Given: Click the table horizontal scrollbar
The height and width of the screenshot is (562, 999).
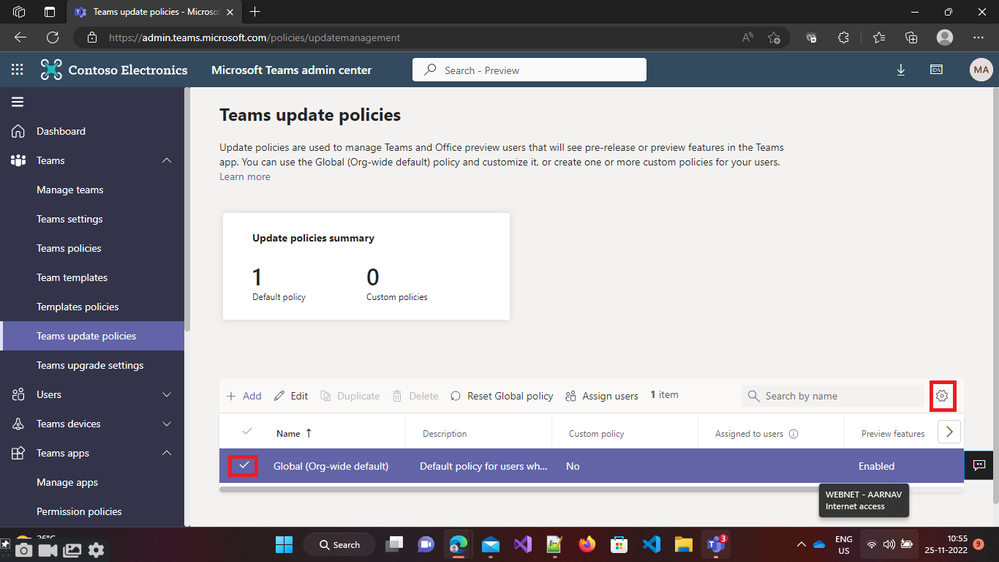Looking at the screenshot, I should (x=591, y=489).
